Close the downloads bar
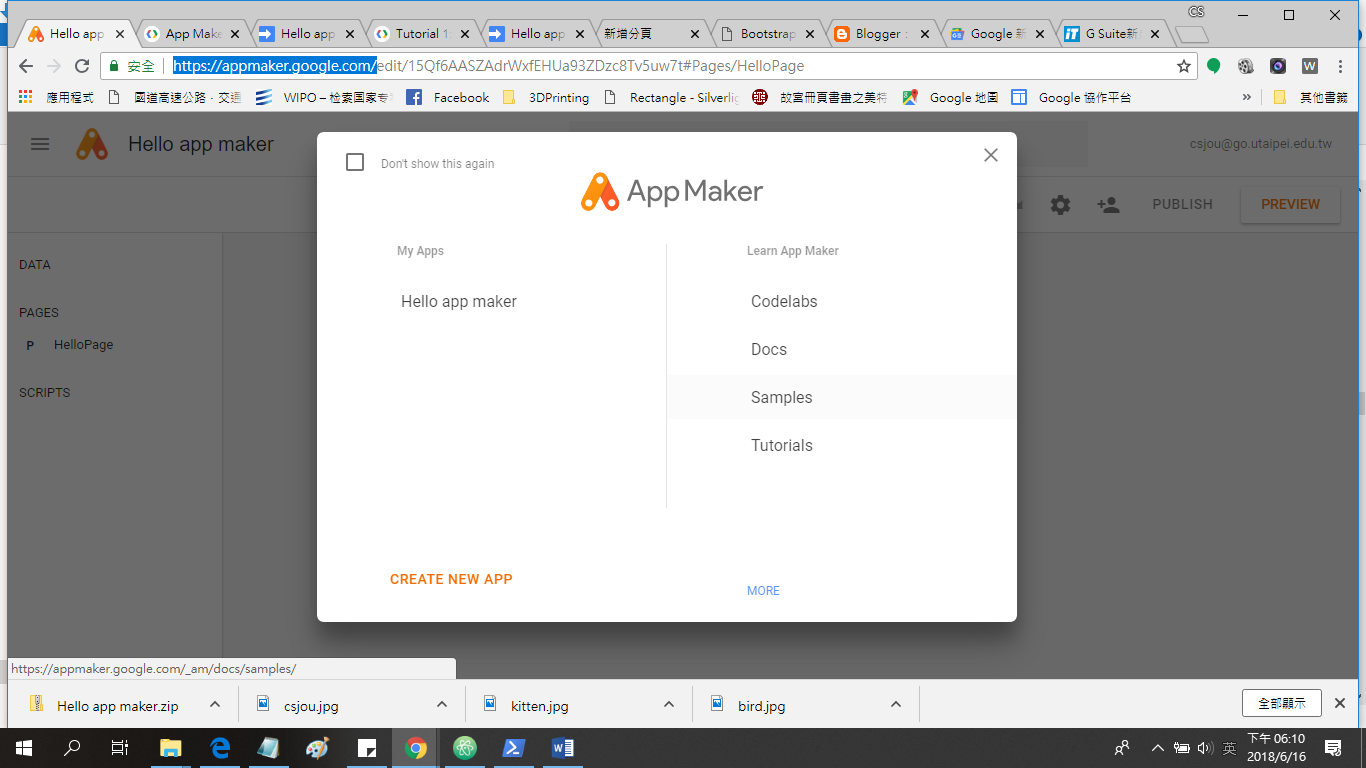The image size is (1366, 768). (x=1341, y=703)
